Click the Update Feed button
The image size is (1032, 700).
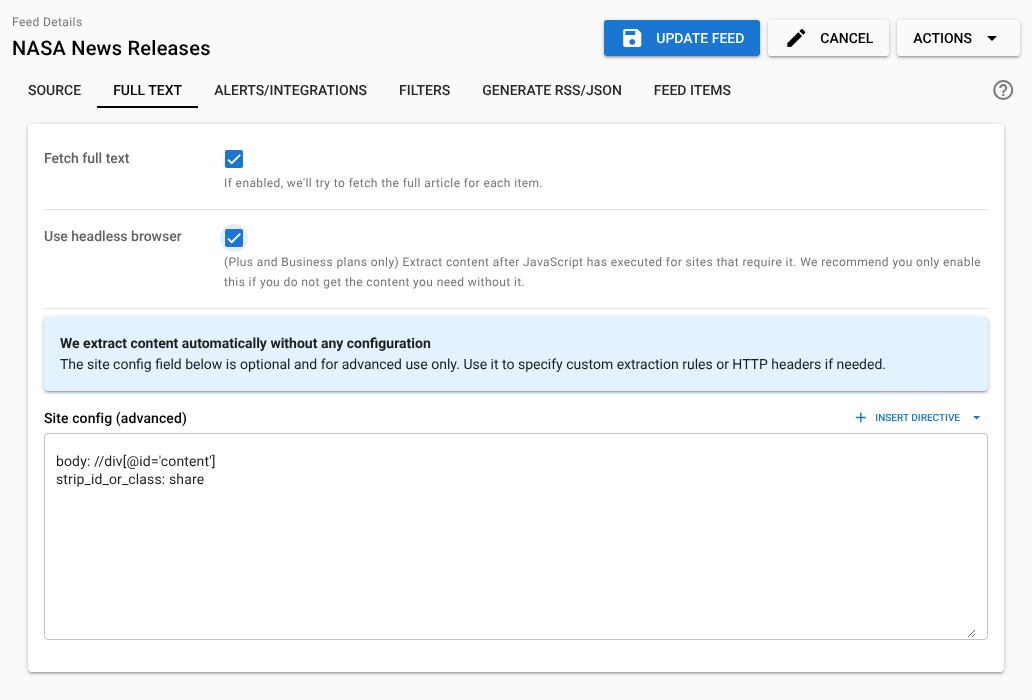(682, 38)
